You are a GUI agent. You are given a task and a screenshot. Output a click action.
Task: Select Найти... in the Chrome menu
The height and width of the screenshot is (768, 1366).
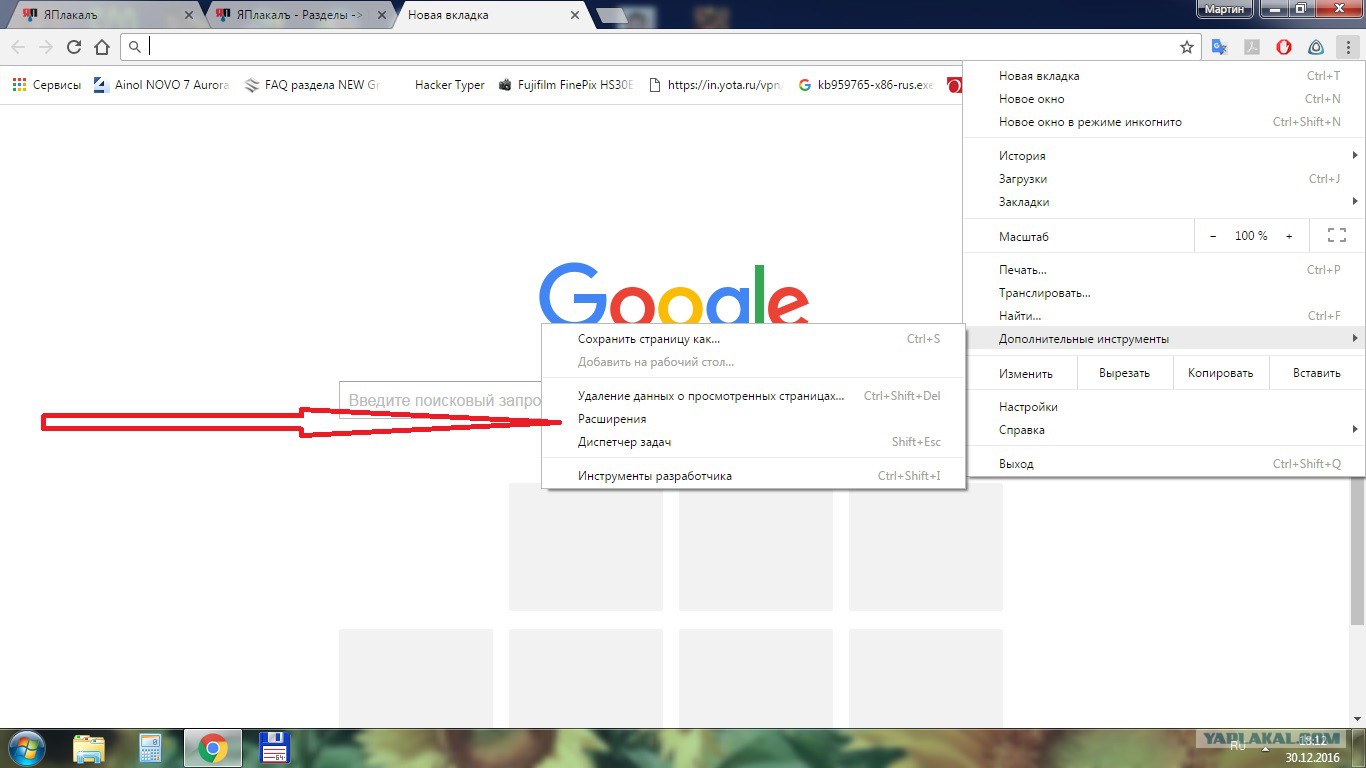coord(1164,316)
